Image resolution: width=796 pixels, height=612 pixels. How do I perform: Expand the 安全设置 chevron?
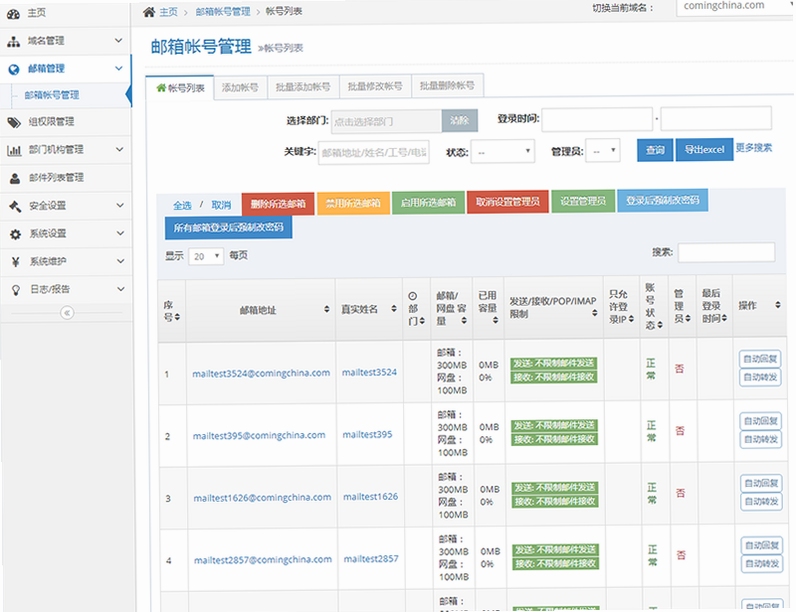coord(120,205)
